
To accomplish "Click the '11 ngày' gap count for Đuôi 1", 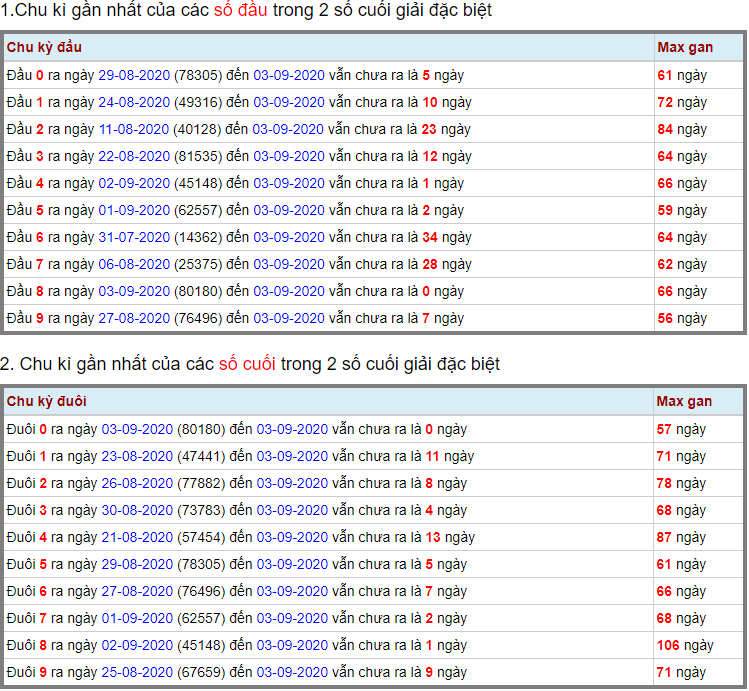I will pos(450,456).
